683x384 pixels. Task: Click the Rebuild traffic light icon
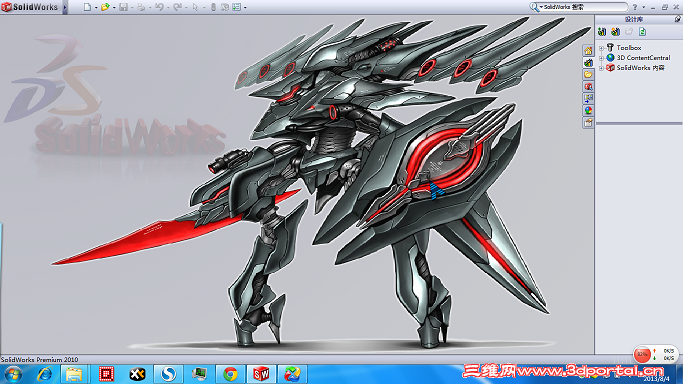coord(213,7)
